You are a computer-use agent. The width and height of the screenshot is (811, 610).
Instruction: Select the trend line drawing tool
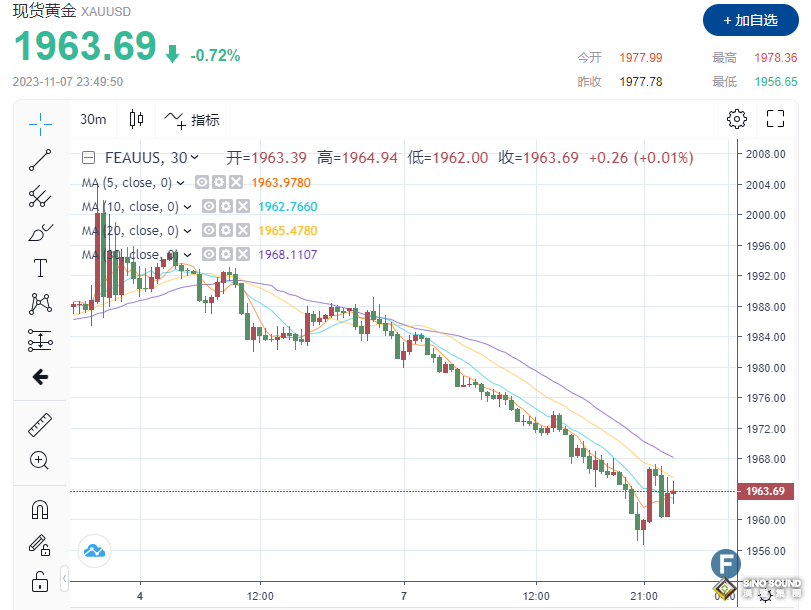click(40, 159)
